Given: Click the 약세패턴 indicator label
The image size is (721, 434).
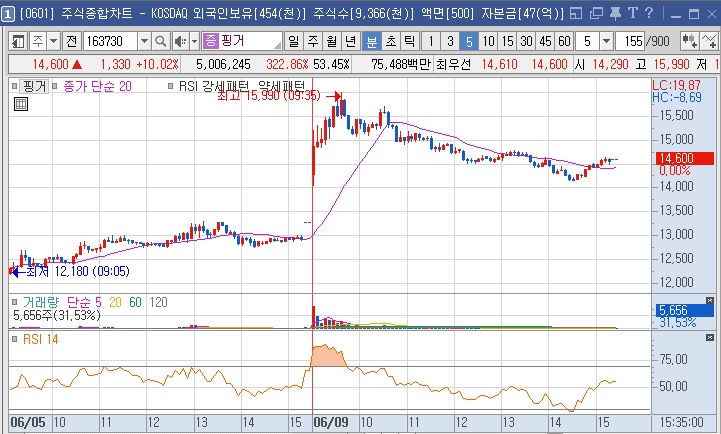Looking at the screenshot, I should tap(281, 86).
